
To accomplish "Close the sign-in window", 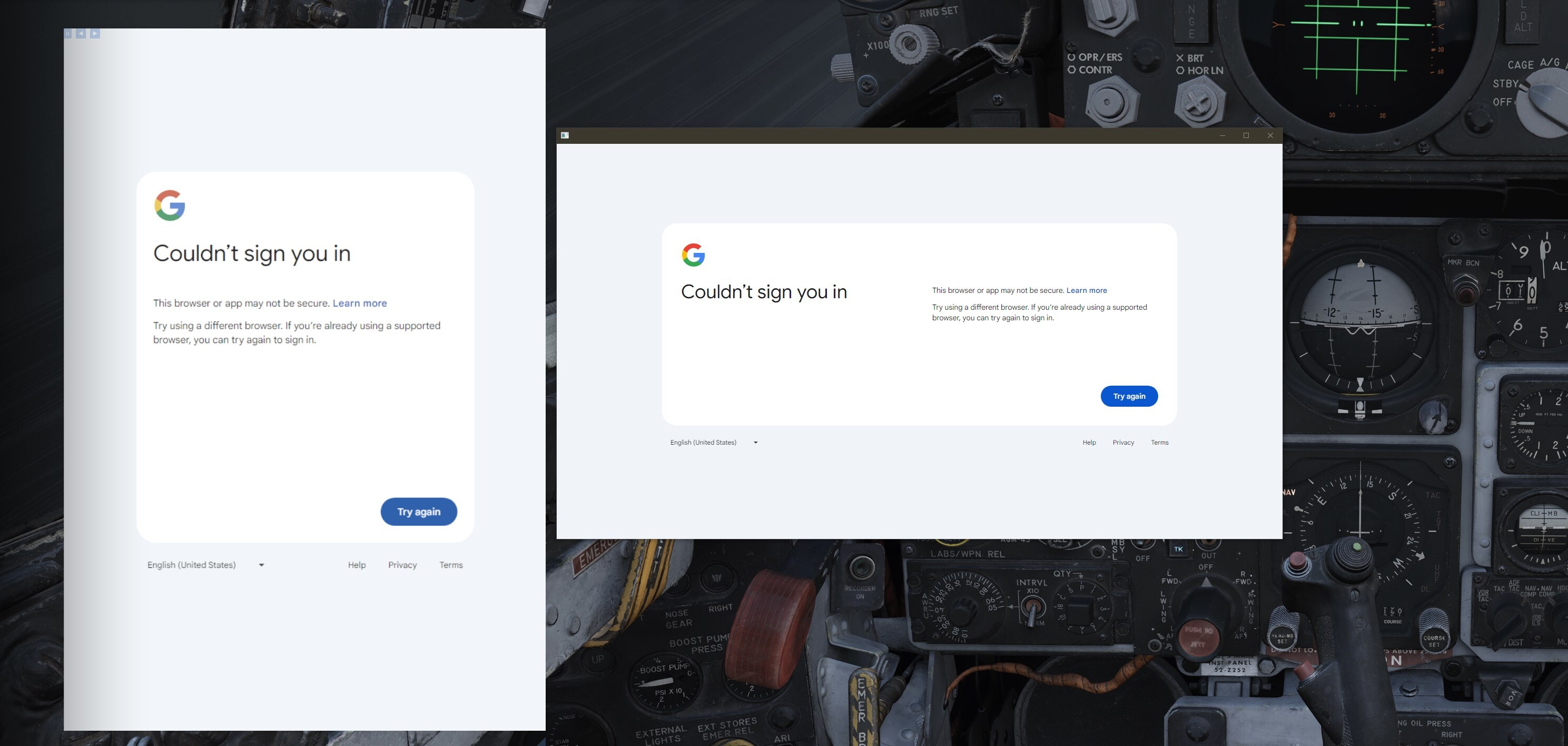I will pos(1270,135).
